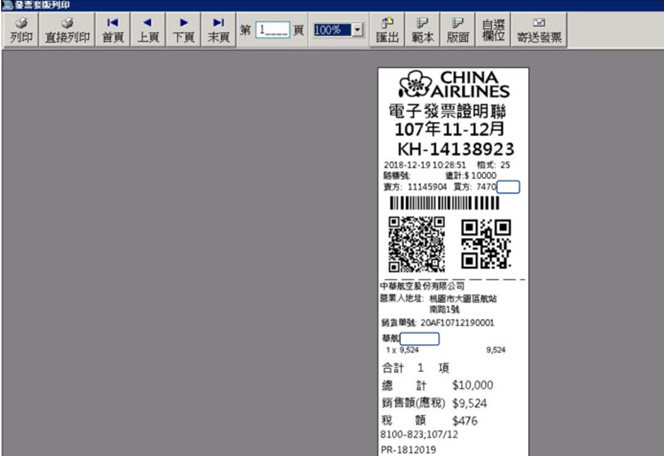Expand the 100% zoom dropdown arrow

358,31
